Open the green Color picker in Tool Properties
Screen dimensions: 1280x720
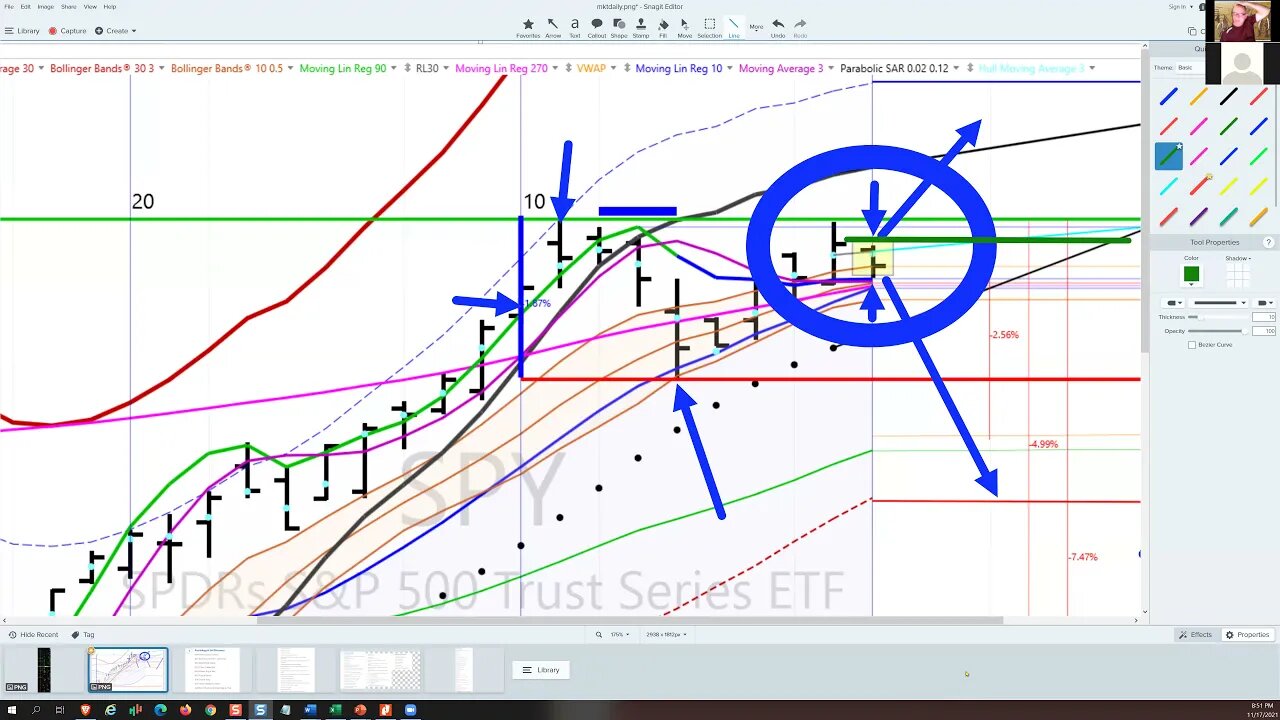(x=1191, y=275)
